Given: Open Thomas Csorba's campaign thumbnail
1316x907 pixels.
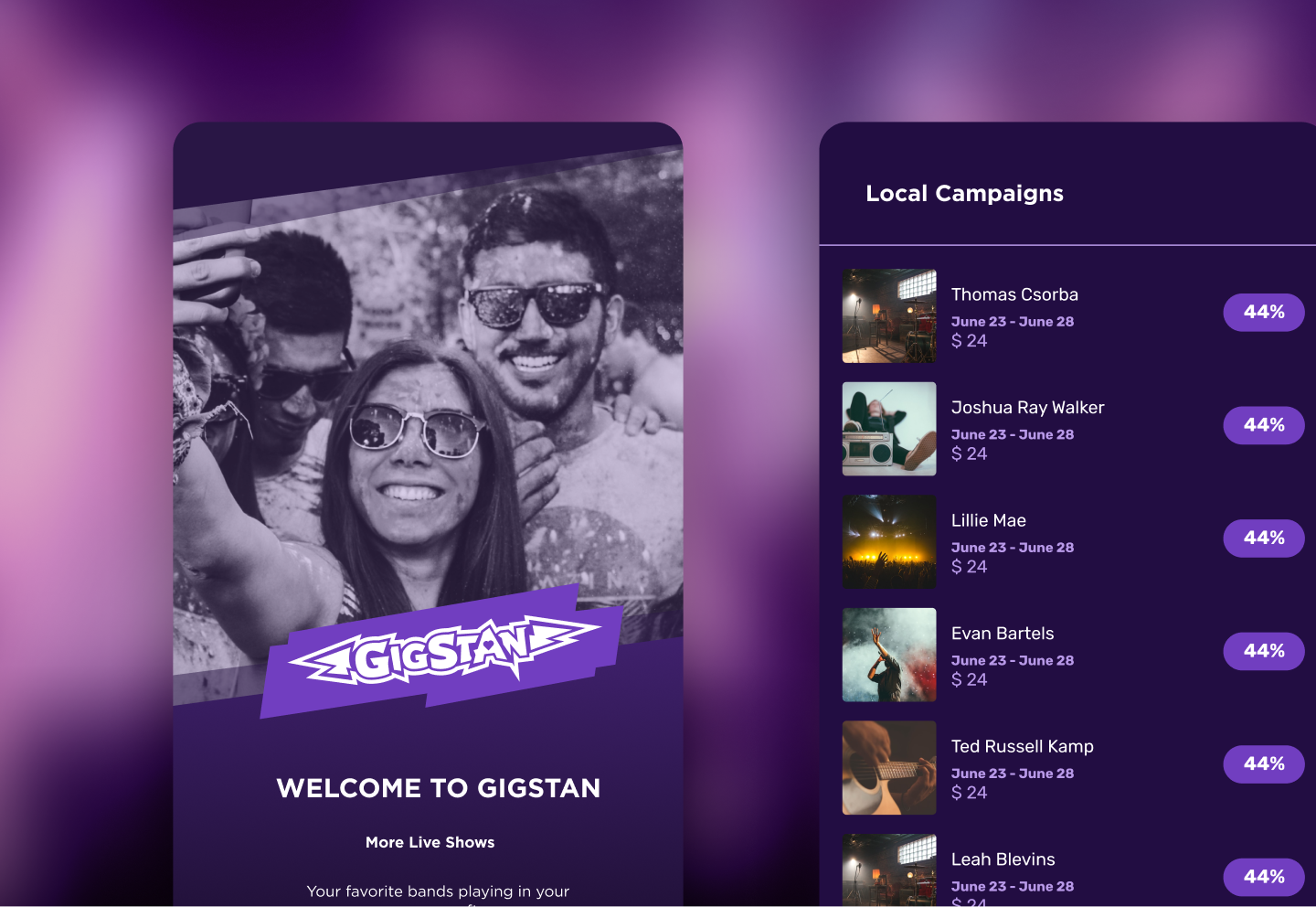Looking at the screenshot, I should pos(888,315).
